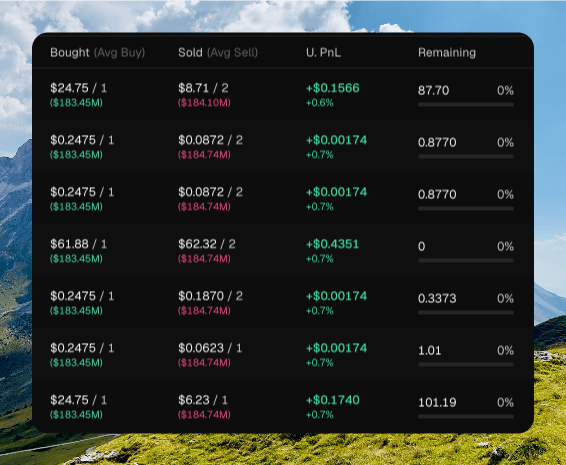Click the progress bar under 101.19
The image size is (566, 465).
point(466,417)
